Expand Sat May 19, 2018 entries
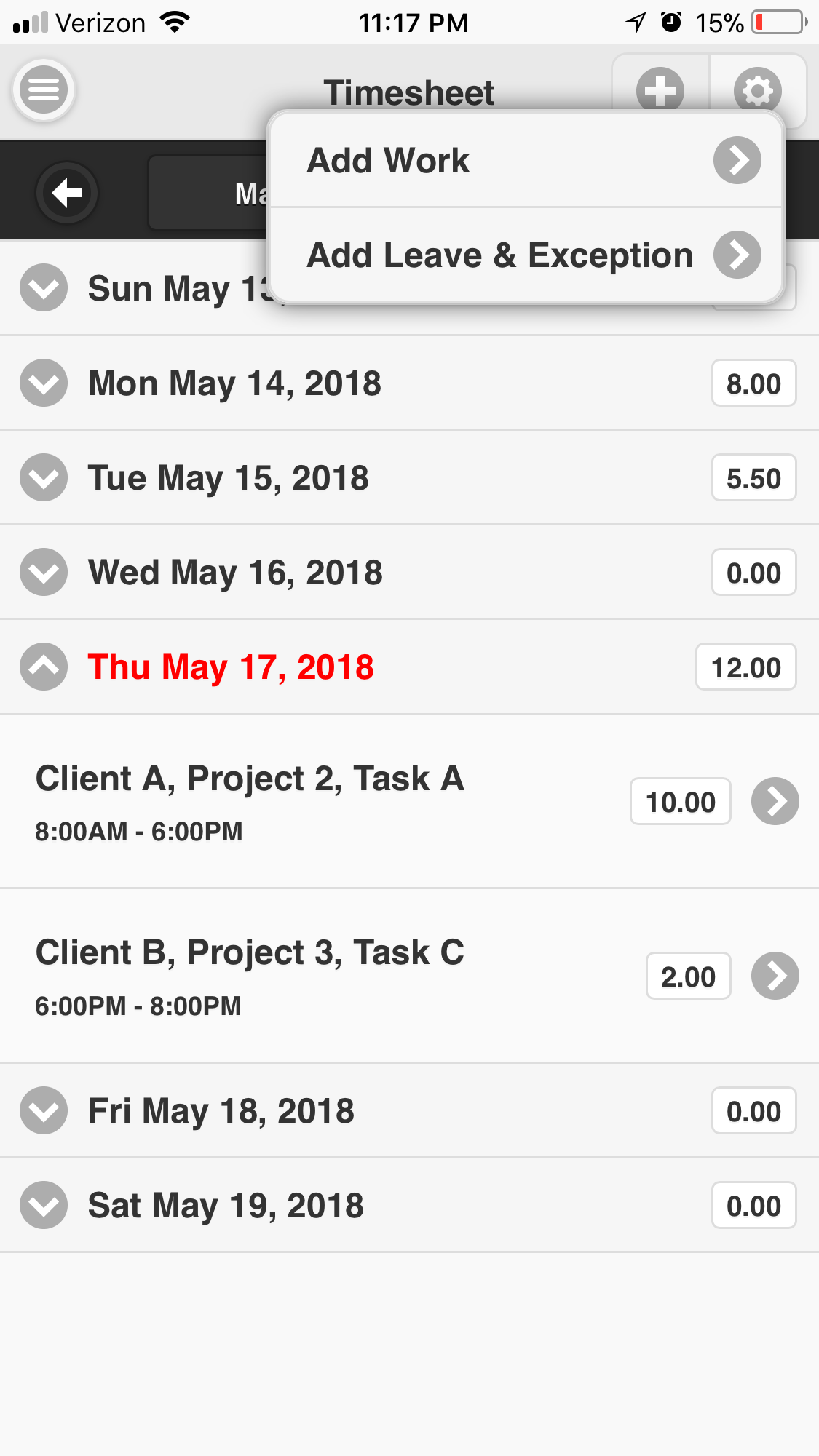The image size is (819, 1456). click(44, 1205)
